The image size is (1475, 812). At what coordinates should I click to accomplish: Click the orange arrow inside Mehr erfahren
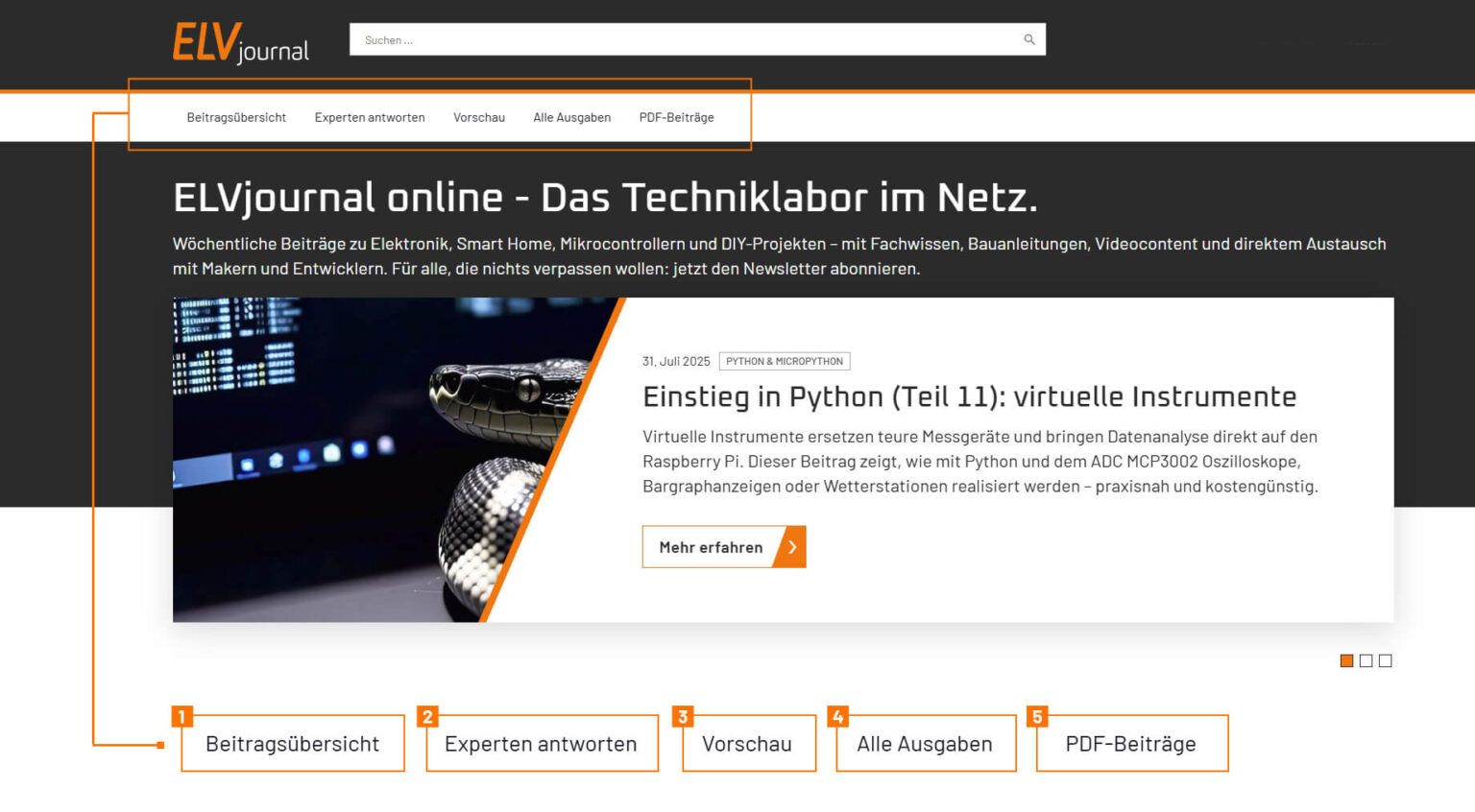[x=790, y=546]
